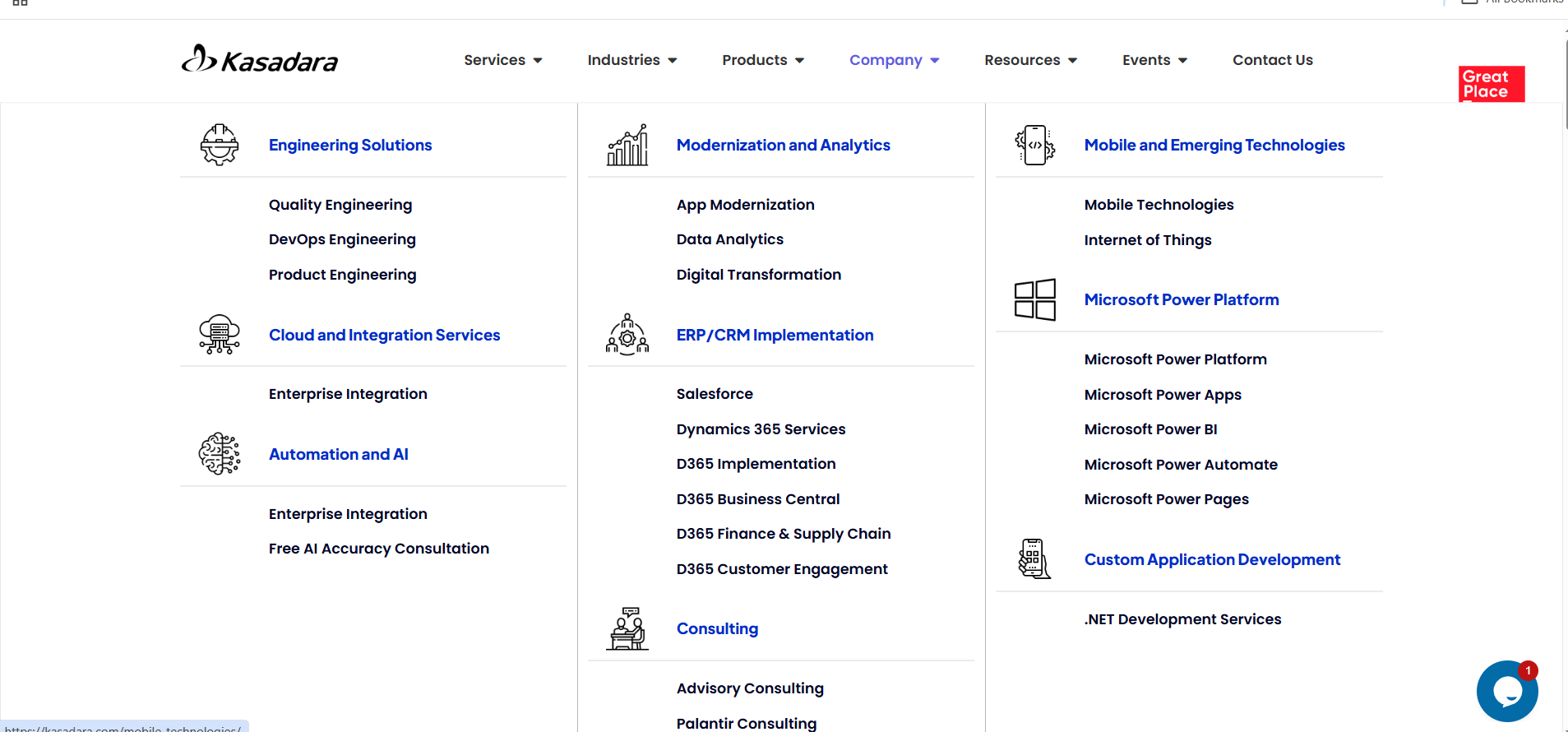Open the chat bubble widget
1568x732 pixels.
tap(1507, 691)
